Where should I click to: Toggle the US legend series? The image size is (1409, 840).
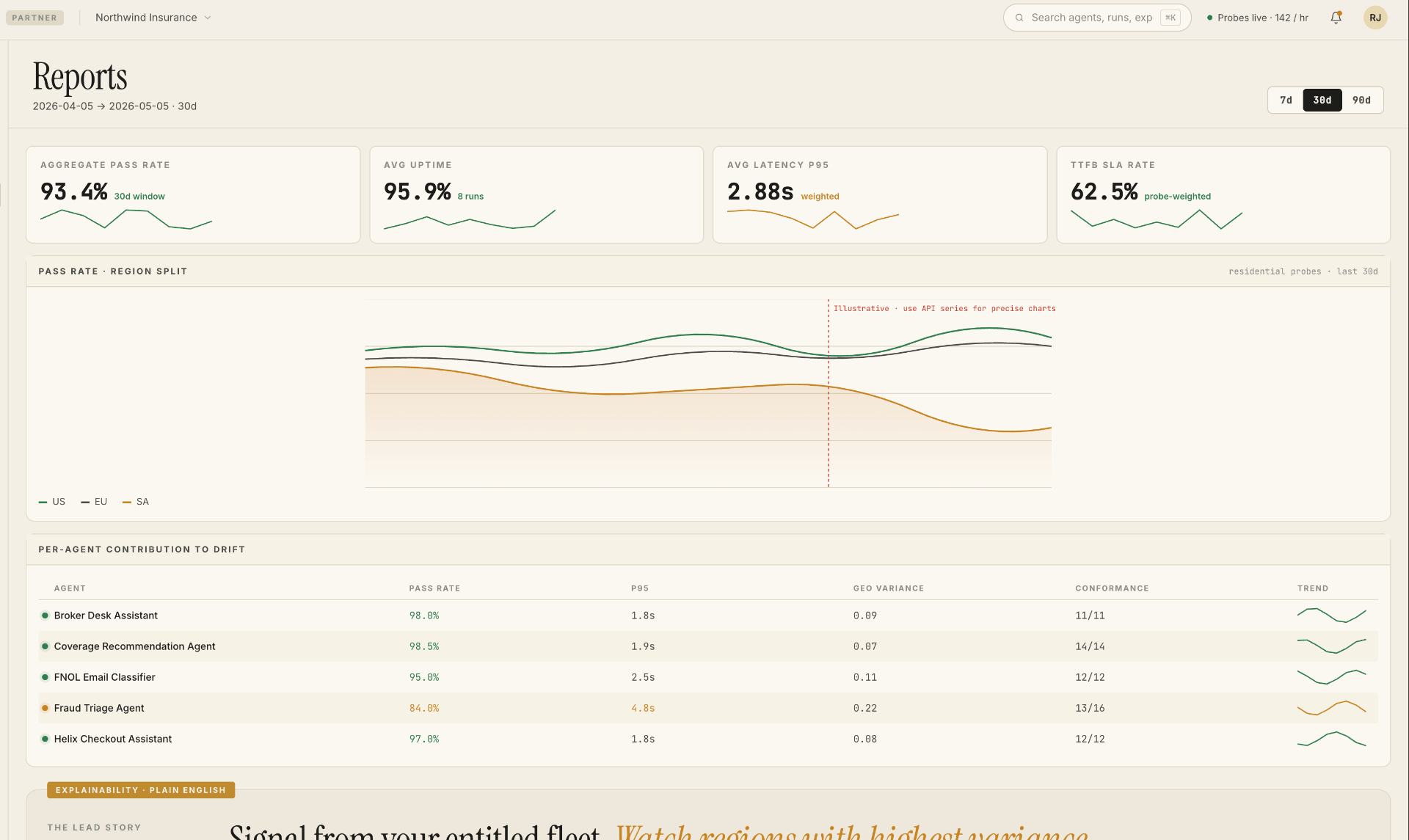[x=52, y=502]
